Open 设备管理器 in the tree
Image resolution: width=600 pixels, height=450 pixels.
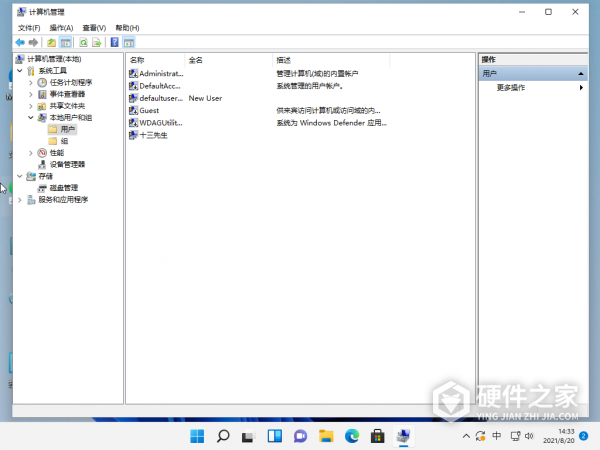click(67, 165)
